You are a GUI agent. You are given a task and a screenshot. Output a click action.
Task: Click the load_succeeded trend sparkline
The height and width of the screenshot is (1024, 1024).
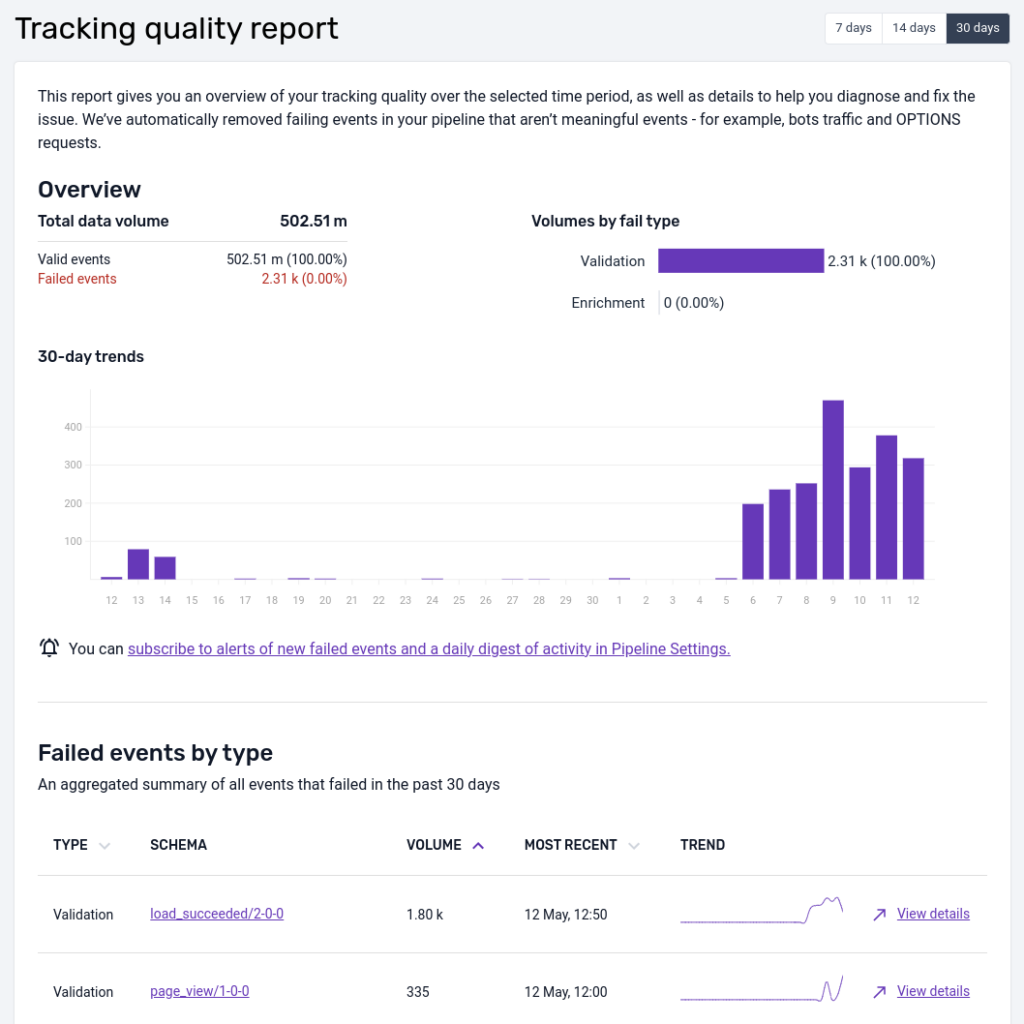pos(762,912)
